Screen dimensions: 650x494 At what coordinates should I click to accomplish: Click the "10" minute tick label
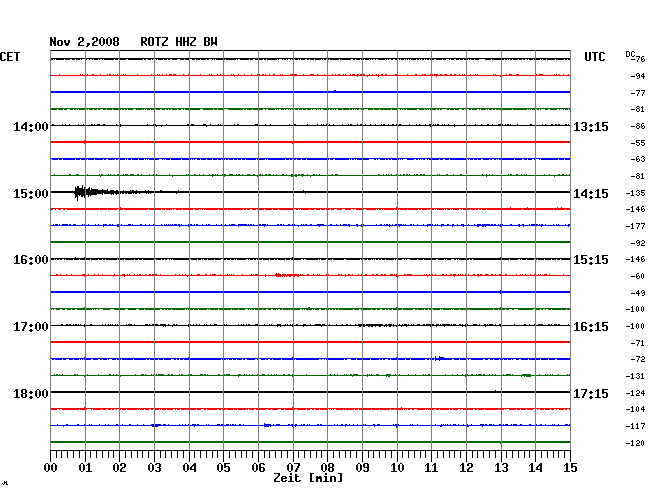(397, 468)
